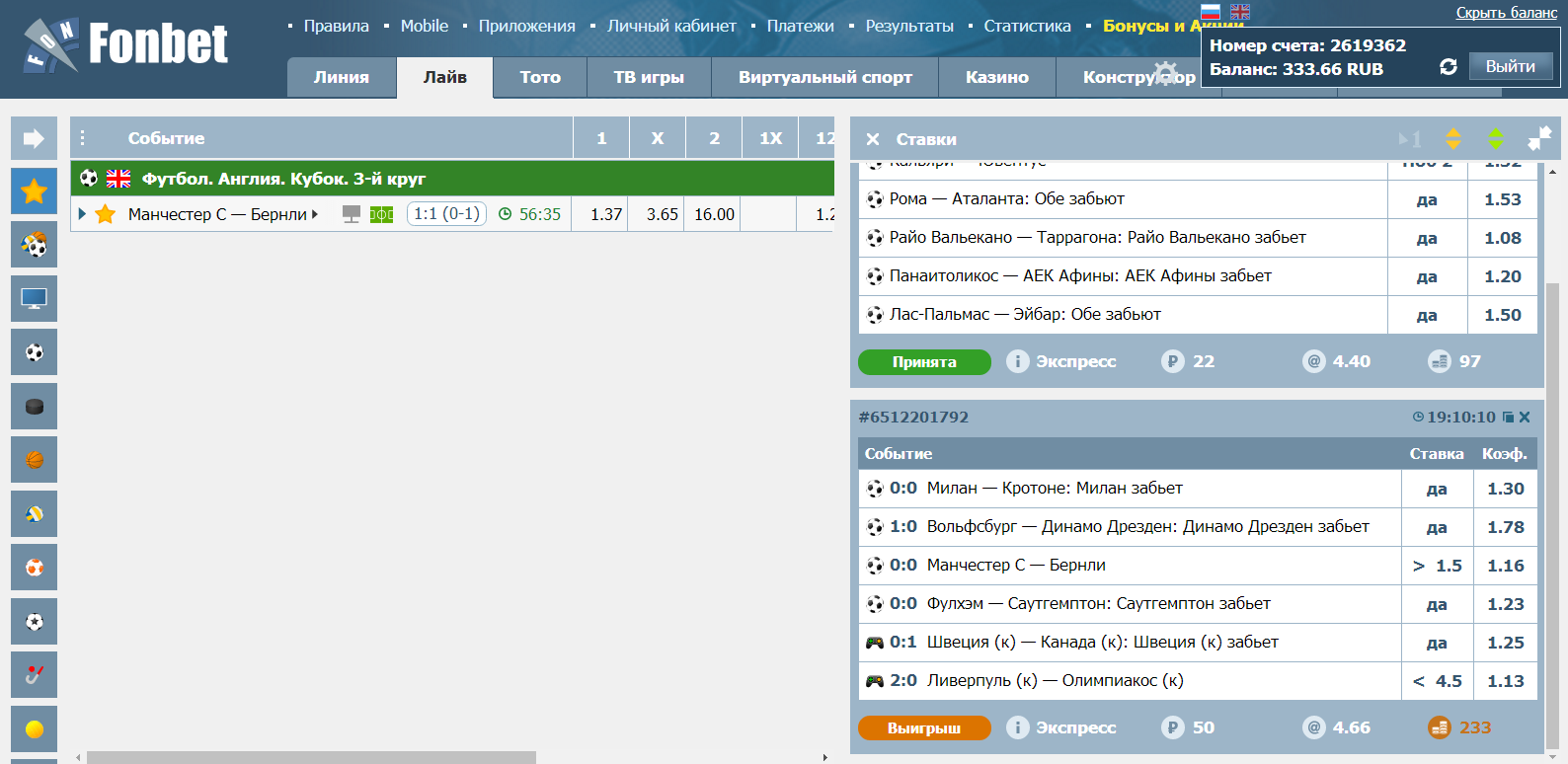Image resolution: width=1568 pixels, height=764 pixels.
Task: Select all sports icon in sidebar
Action: [x=34, y=245]
